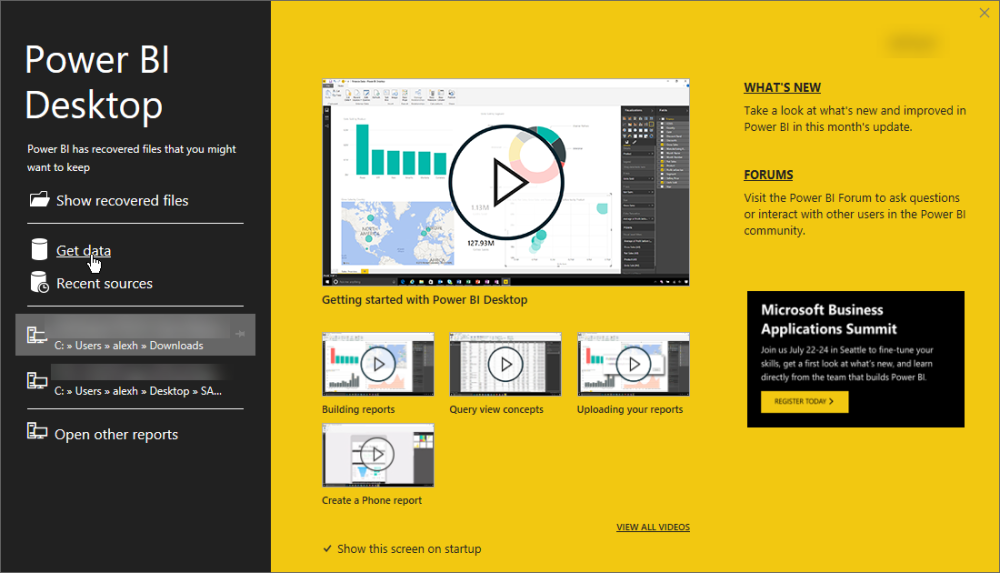This screenshot has height=573, width=1000.
Task: Click the Building reports caption
Action: coord(358,410)
